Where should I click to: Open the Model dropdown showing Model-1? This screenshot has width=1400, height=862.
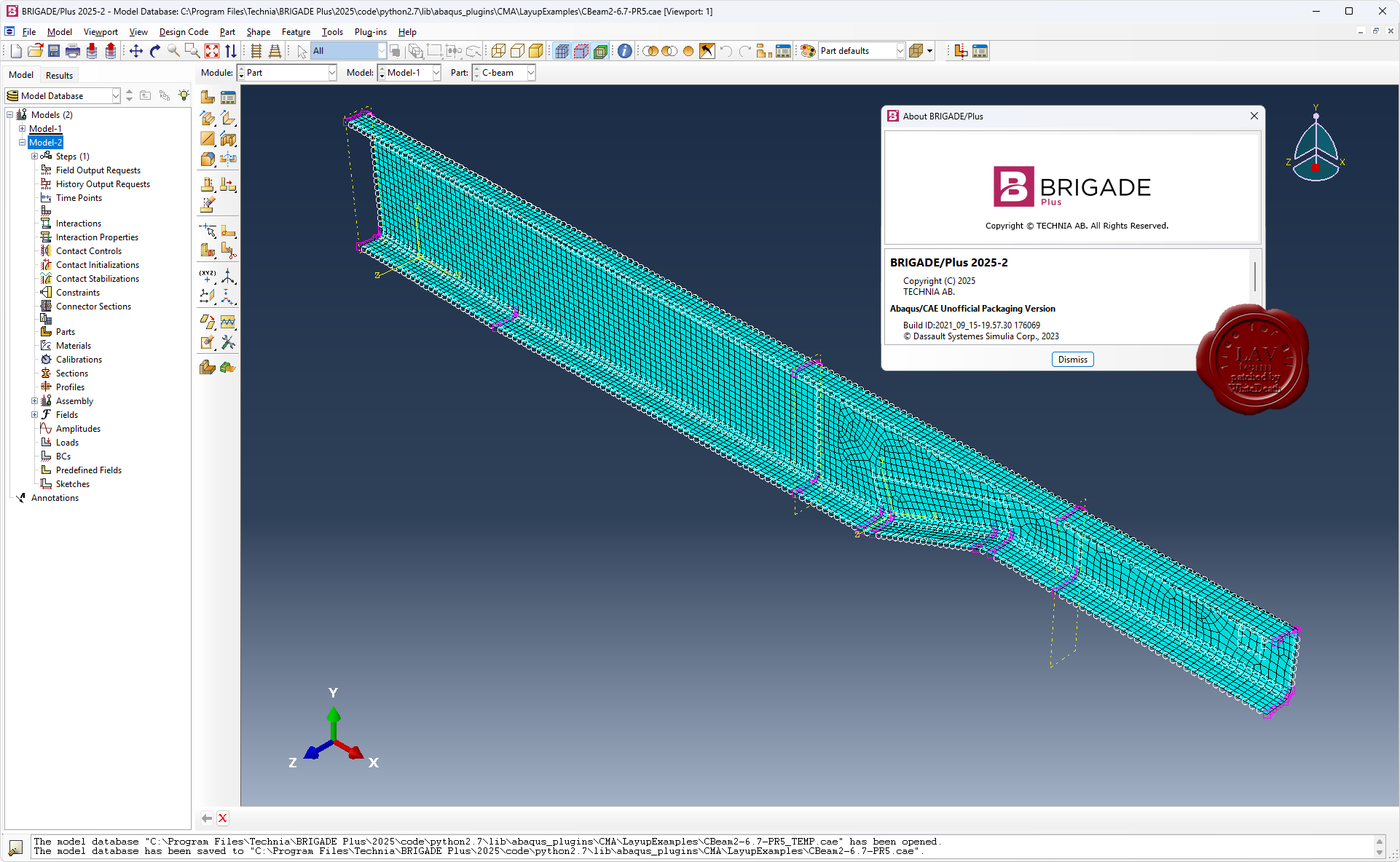coord(409,73)
